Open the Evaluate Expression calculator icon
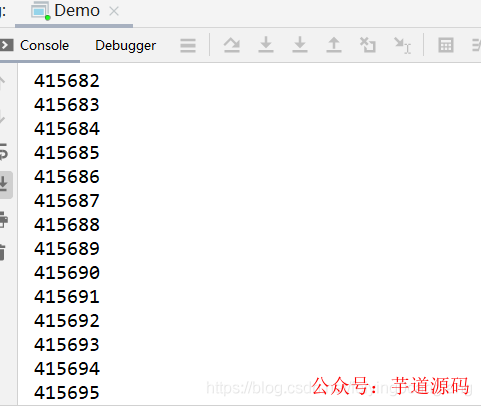Image resolution: width=481 pixels, height=406 pixels. point(446,45)
